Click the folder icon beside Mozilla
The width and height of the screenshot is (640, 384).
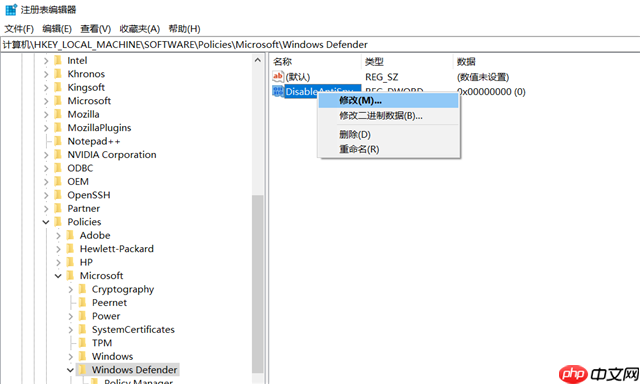58,114
